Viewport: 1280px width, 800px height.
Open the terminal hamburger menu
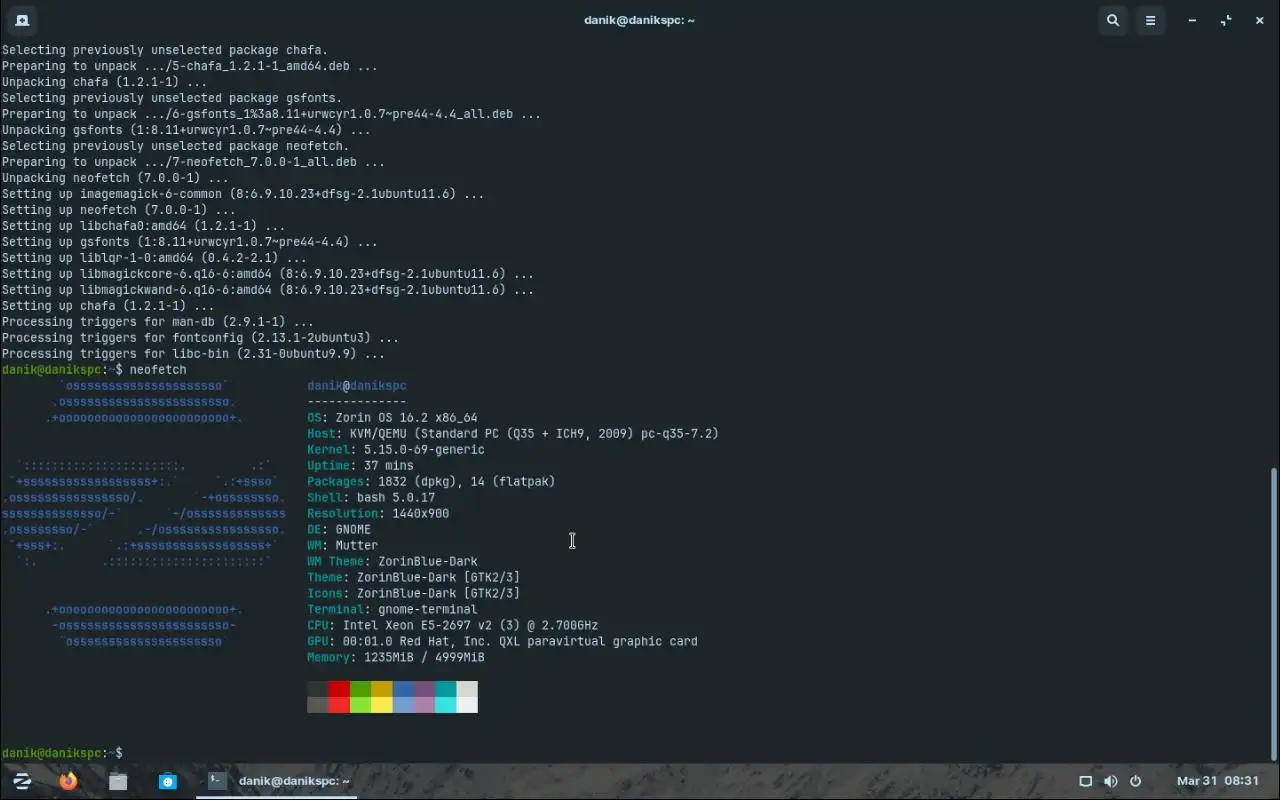pos(1150,20)
